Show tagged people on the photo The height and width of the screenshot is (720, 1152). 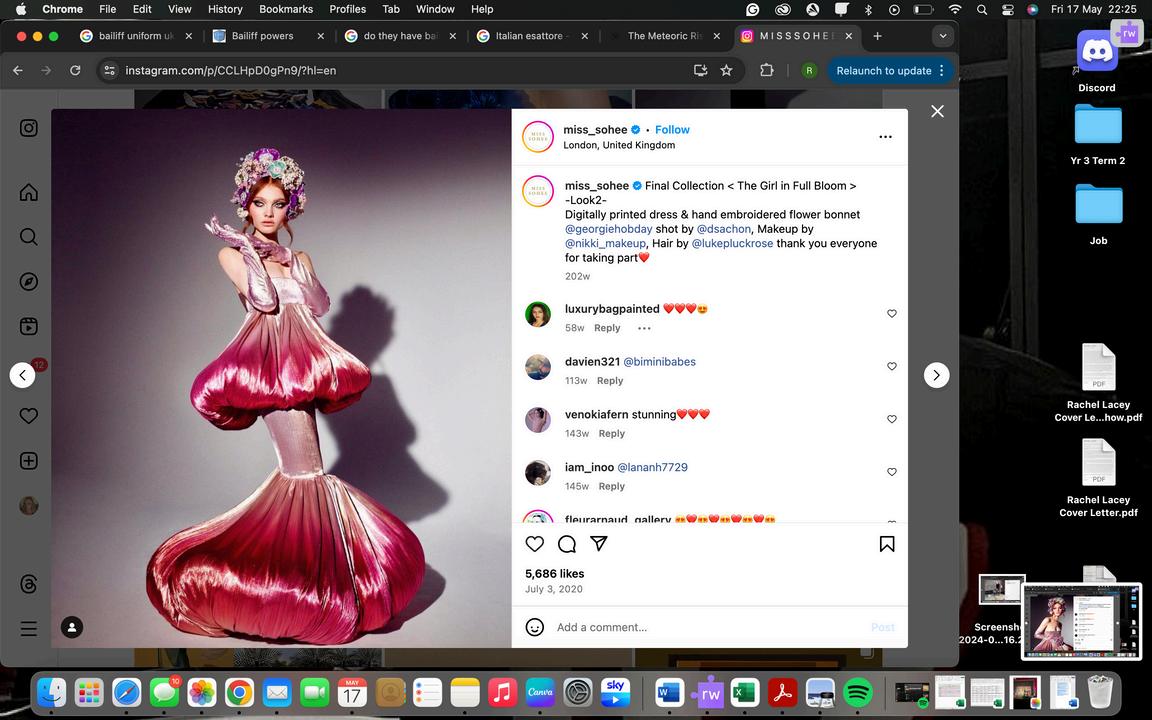pos(72,627)
